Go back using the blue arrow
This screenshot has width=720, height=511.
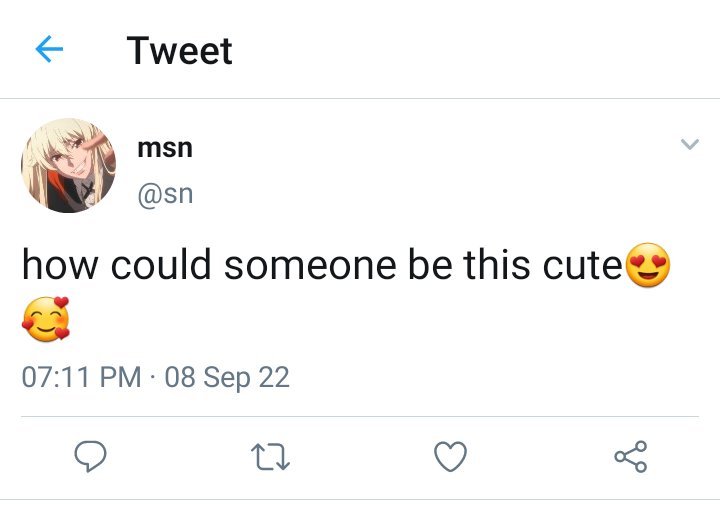(49, 49)
